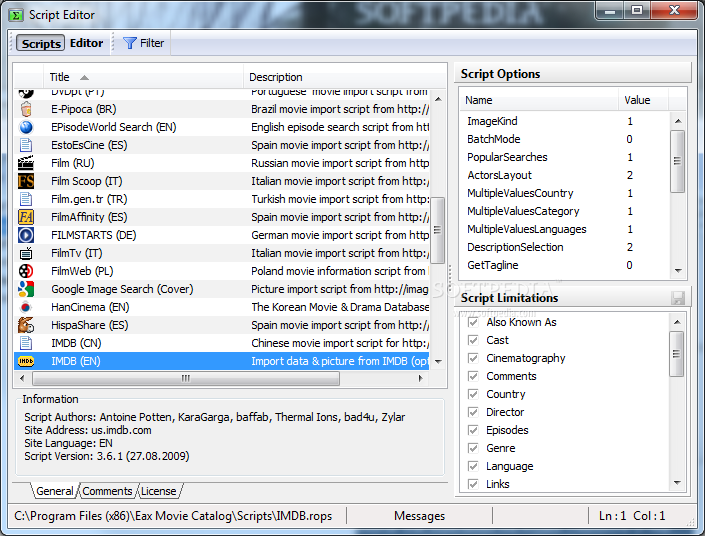Screen dimensions: 705x536
Task: Click the Script Options scroll-up arrow
Action: (678, 121)
